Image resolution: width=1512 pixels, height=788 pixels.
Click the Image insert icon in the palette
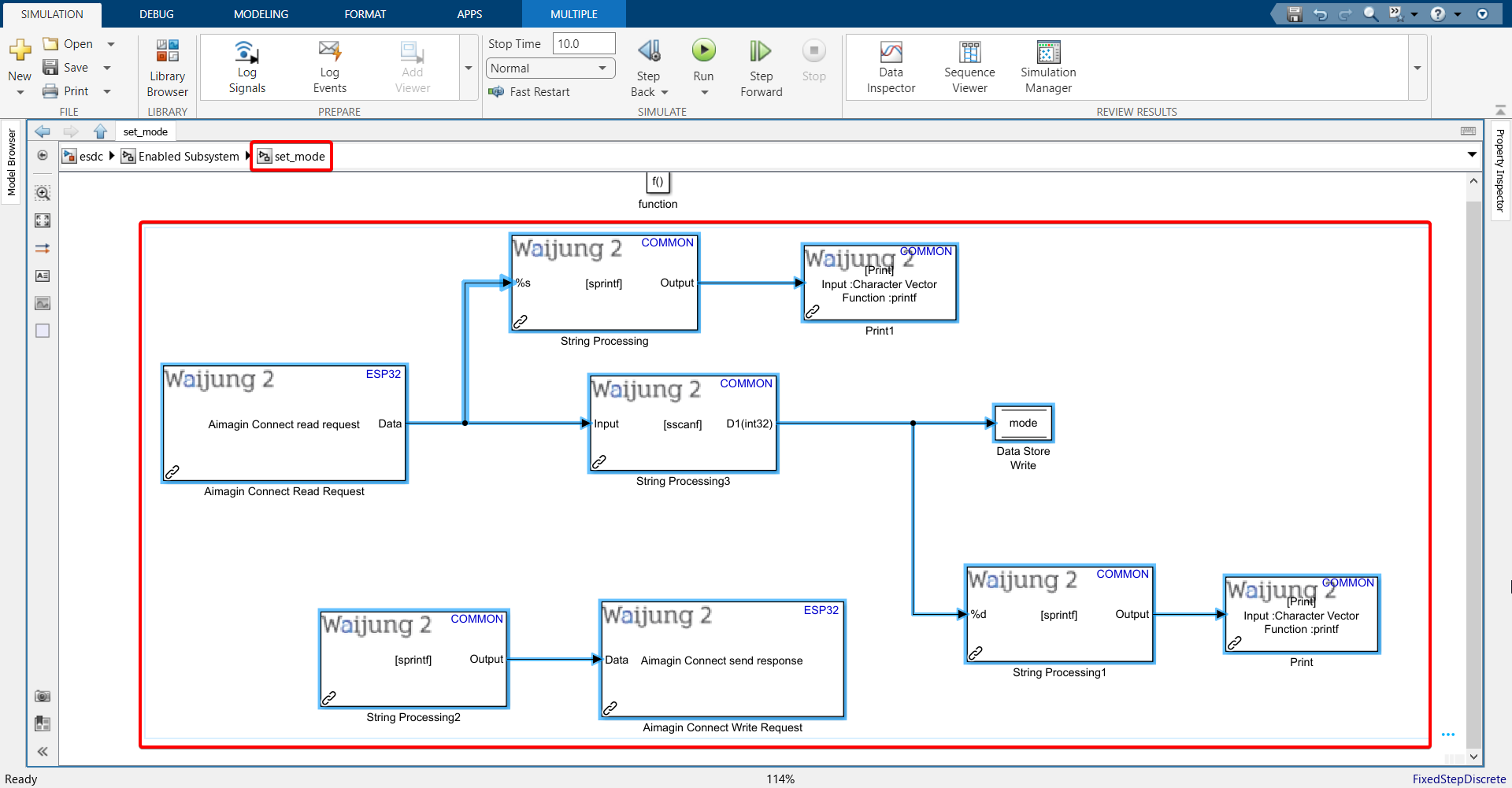point(43,303)
